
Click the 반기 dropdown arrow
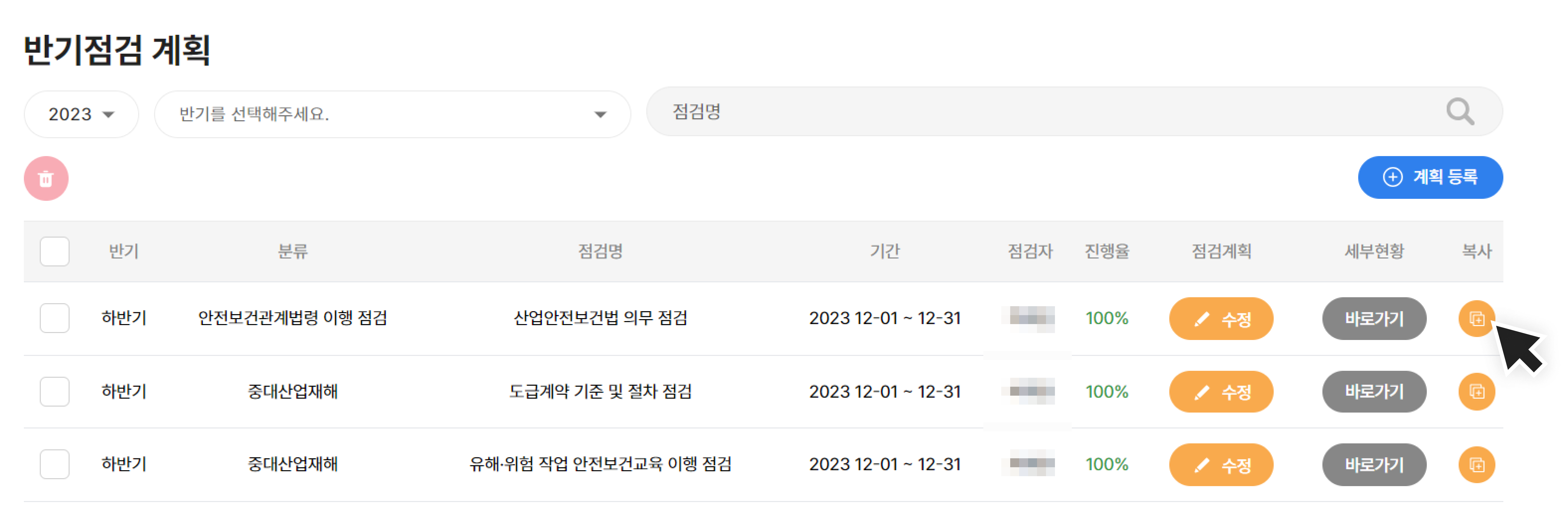pos(600,115)
